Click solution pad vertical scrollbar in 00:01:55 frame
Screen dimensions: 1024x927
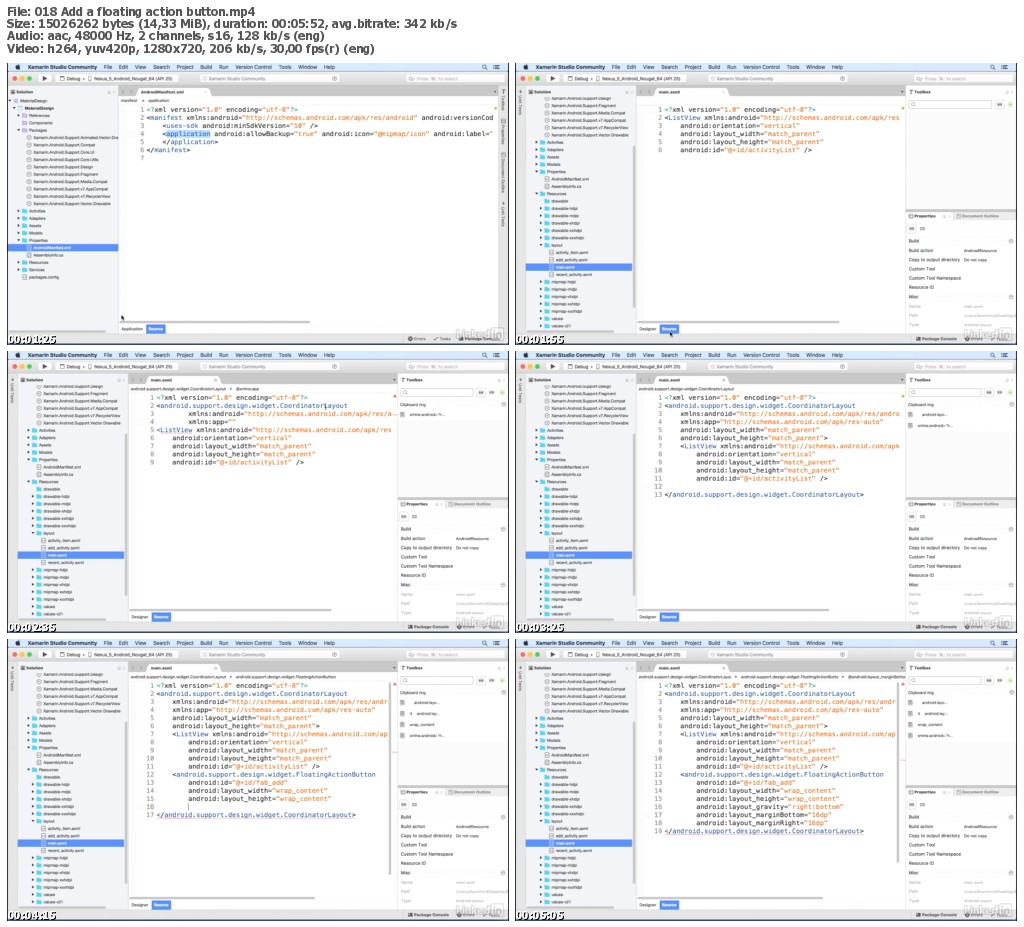pos(633,225)
